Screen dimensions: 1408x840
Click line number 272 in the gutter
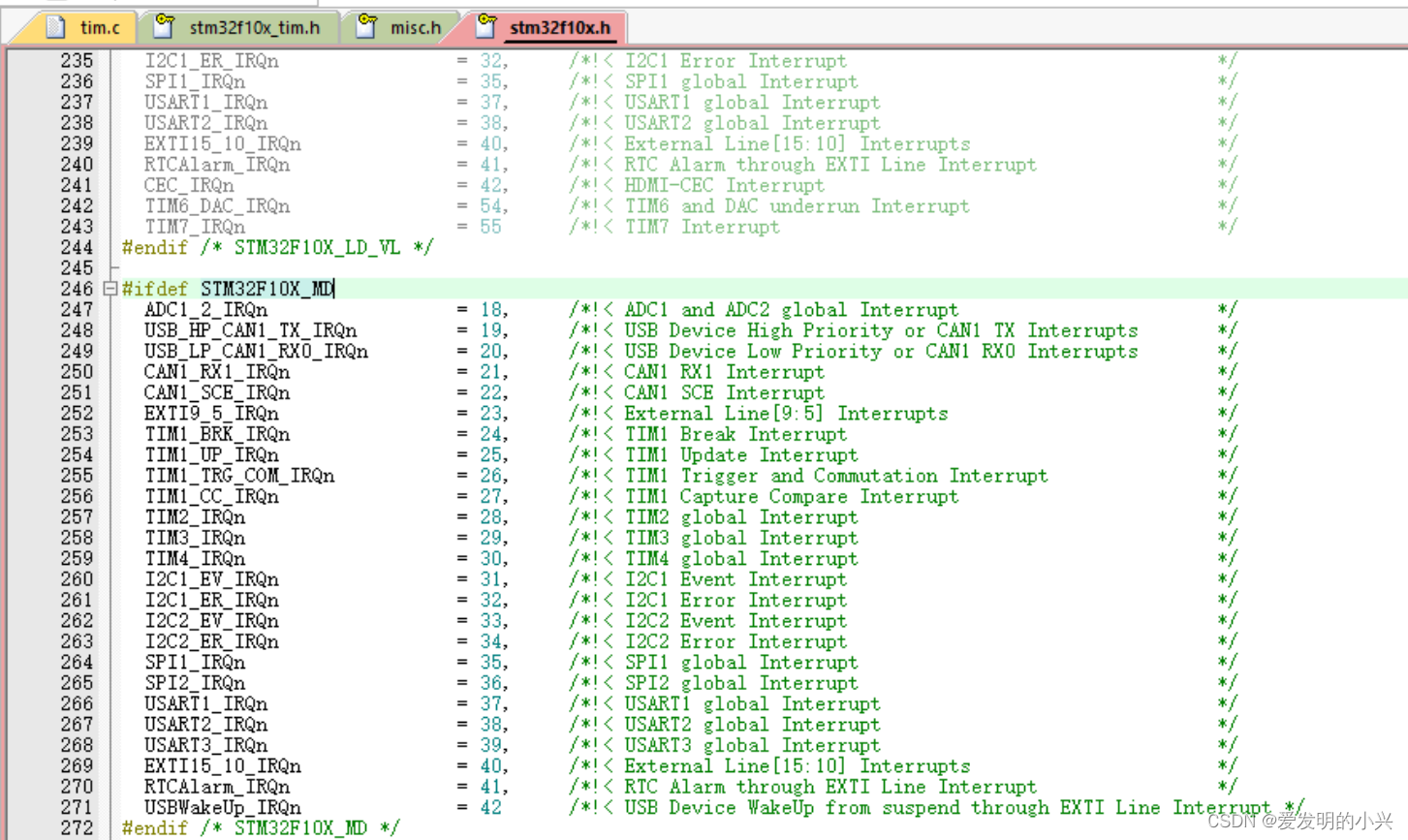tap(77, 828)
